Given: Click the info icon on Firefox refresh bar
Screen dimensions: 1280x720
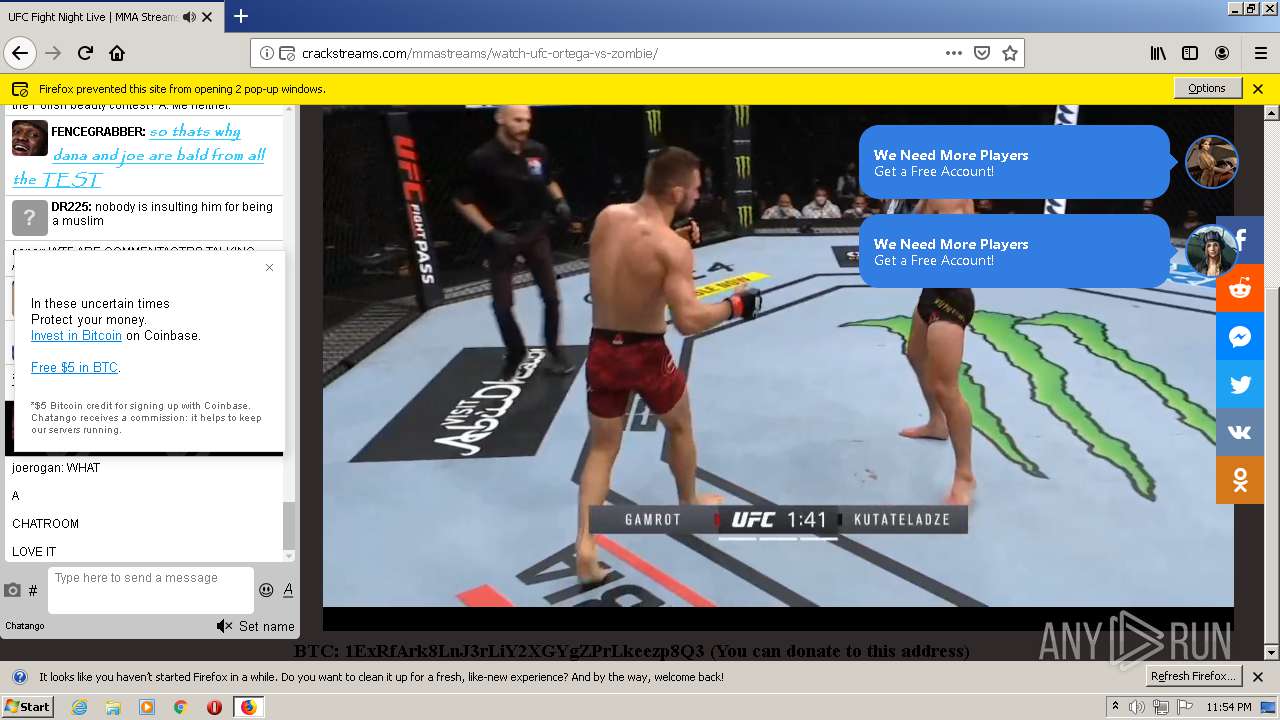Looking at the screenshot, I should point(19,677).
